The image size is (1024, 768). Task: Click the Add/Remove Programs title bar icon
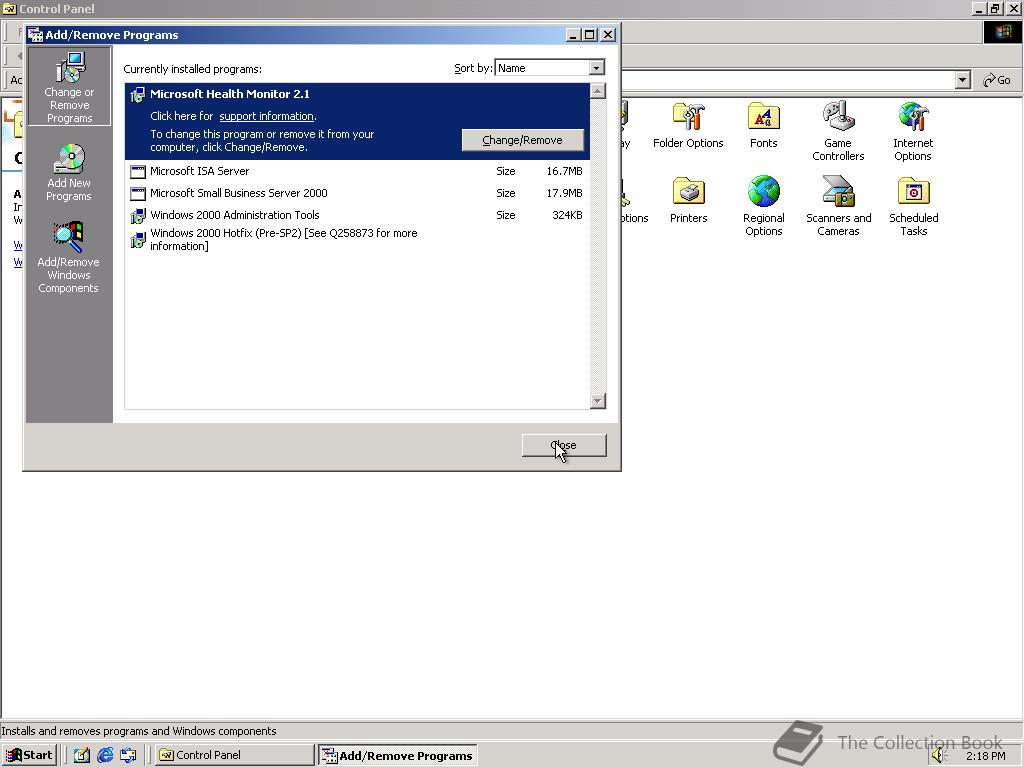[35, 35]
